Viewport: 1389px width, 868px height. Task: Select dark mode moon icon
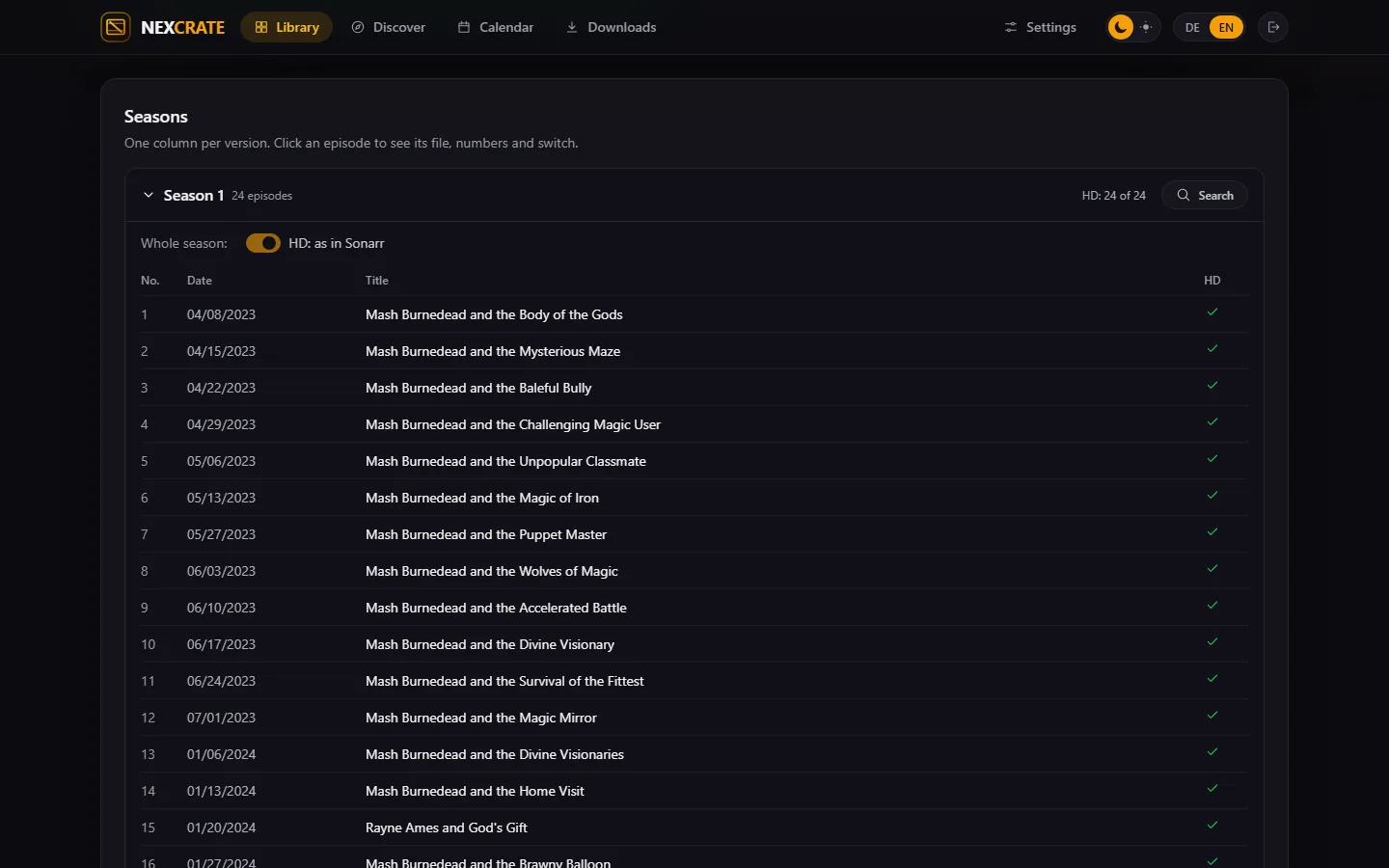pyautogui.click(x=1121, y=27)
